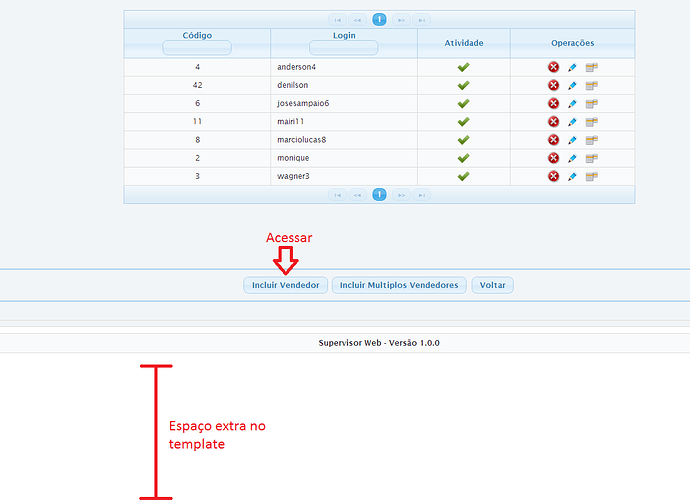Image resolution: width=690 pixels, height=500 pixels.
Task: Select page 1 in top paginator
Action: [x=379, y=19]
